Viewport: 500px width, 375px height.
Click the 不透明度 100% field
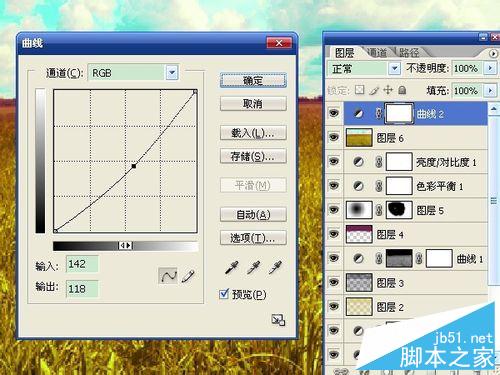click(x=467, y=68)
